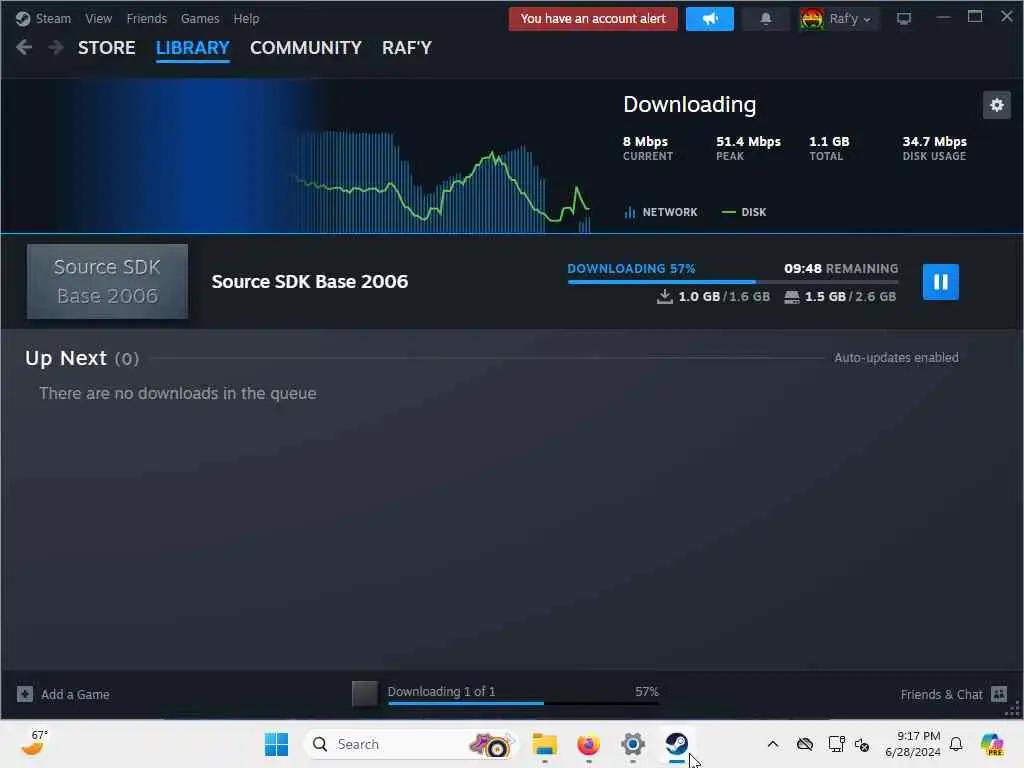
Task: Click the download progress bar at 57%
Action: point(733,281)
